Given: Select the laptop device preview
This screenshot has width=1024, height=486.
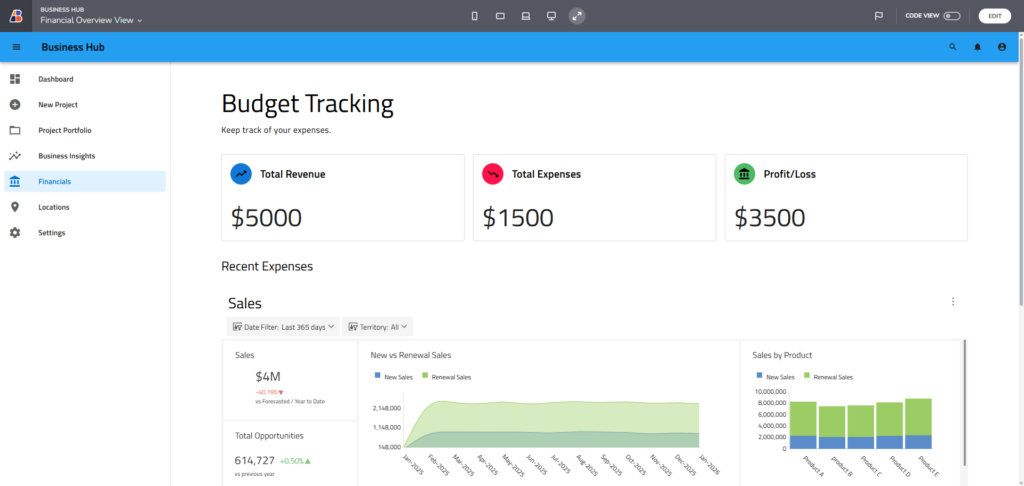Looking at the screenshot, I should pos(526,16).
